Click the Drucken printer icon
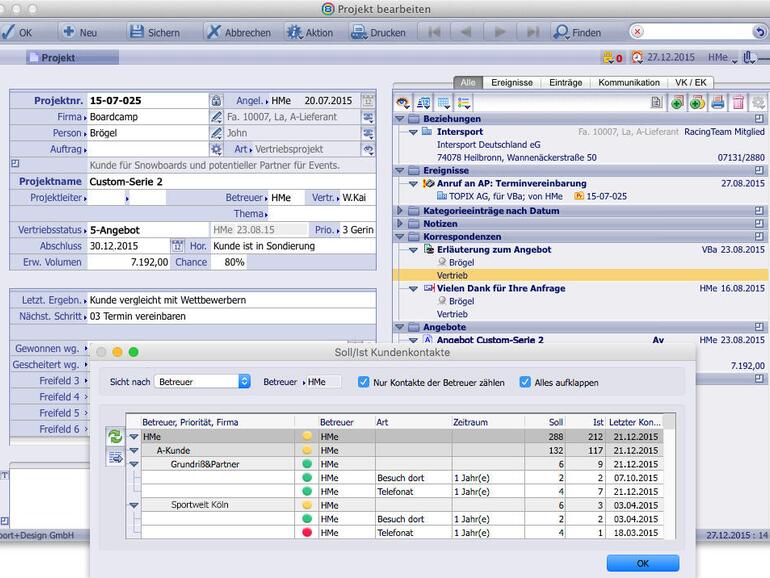The image size is (770, 578). click(x=358, y=32)
